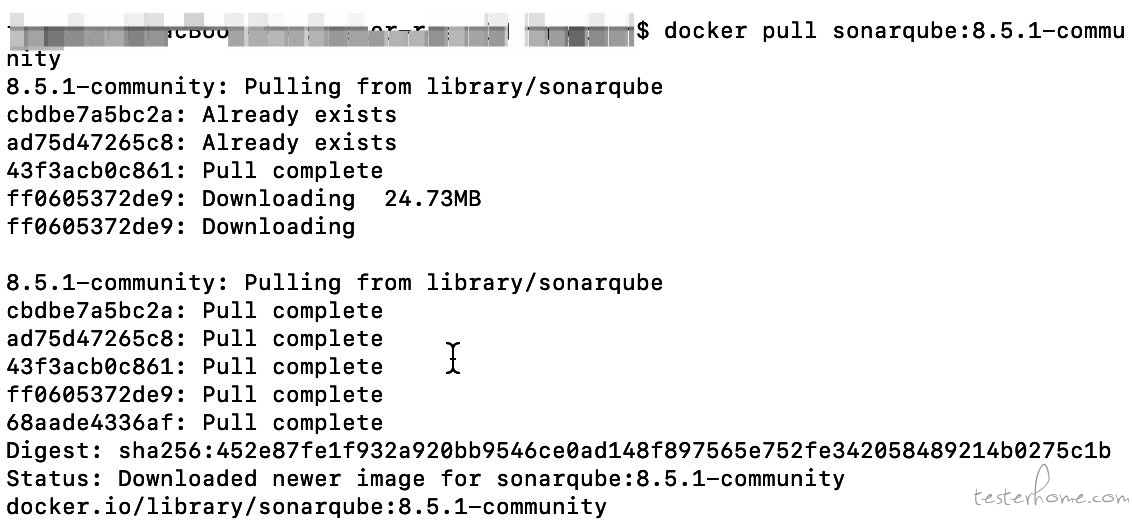Screen dimensions: 1132x520
Task: Click the wrapped 'nity' text on line two
Action: tap(34, 59)
